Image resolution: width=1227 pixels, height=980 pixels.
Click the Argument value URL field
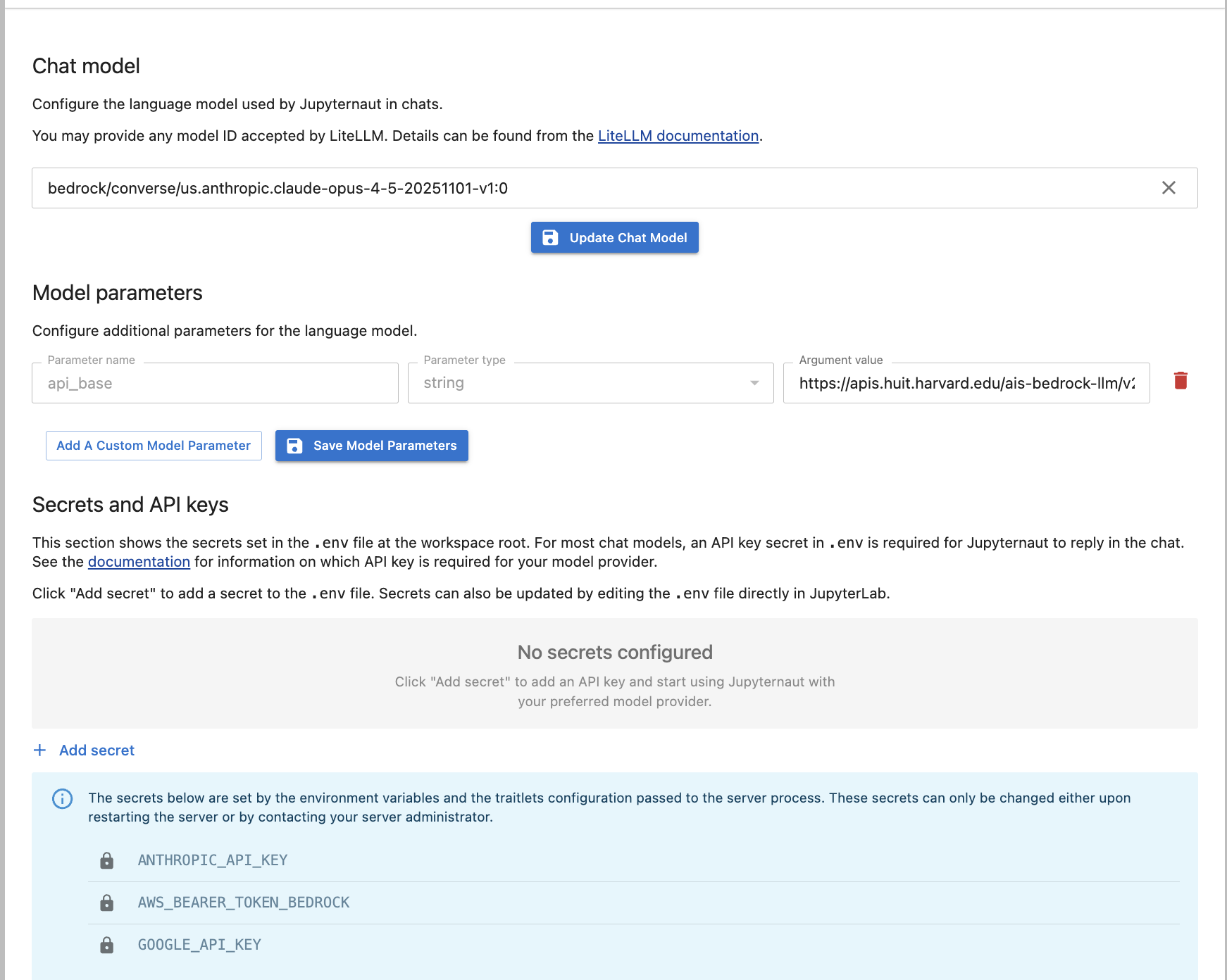[x=965, y=382]
